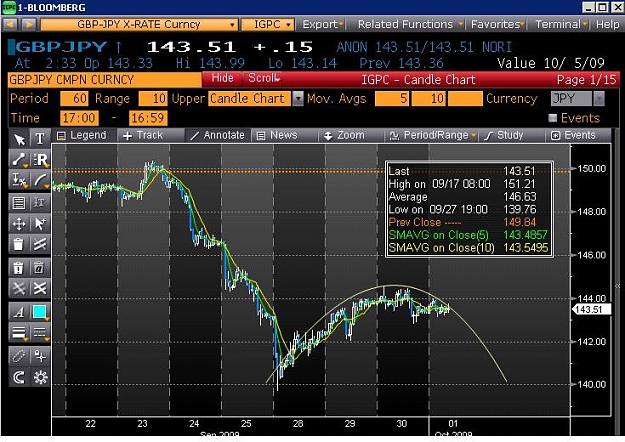This screenshot has height=442, width=625.
Task: Open the italic A font style tool
Action: tap(19, 312)
